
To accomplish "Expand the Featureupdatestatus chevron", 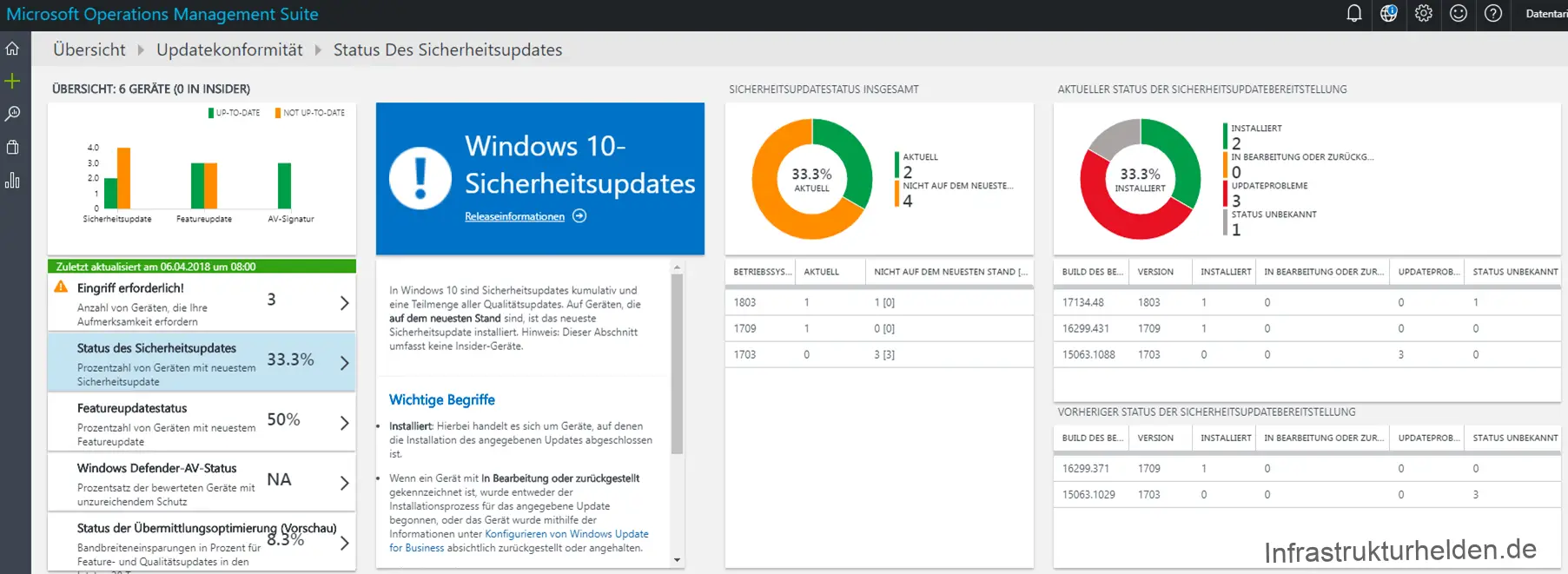I will click(344, 422).
